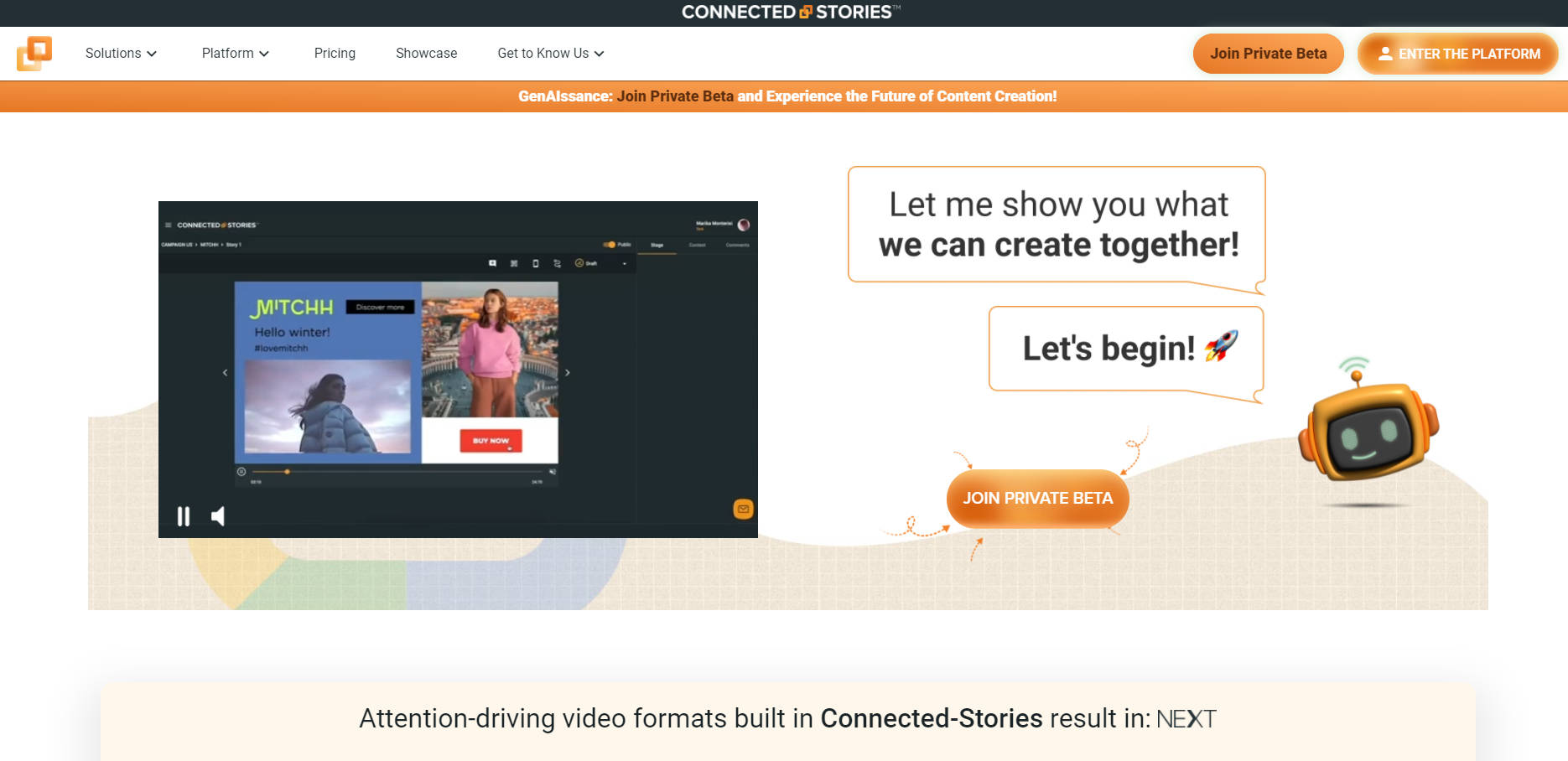Click the Join Private Beta banner link

coord(675,96)
